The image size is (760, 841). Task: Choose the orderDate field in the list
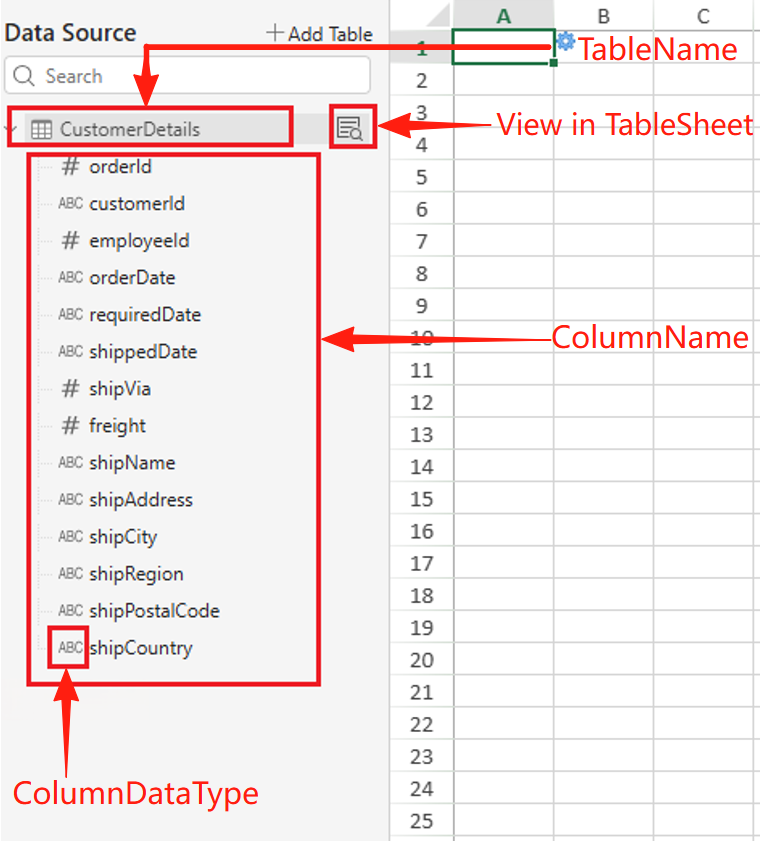click(132, 278)
